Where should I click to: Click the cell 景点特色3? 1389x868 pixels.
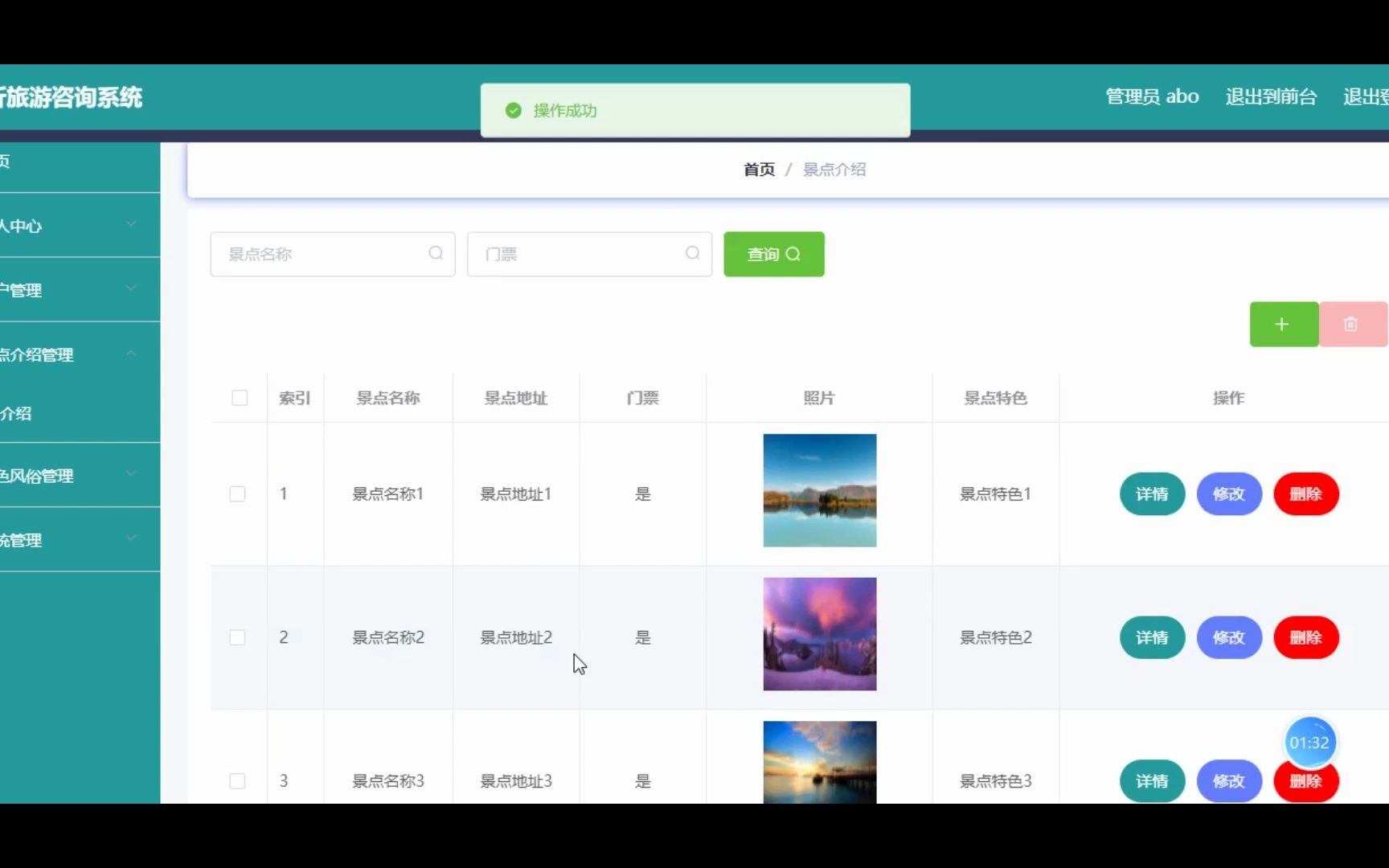point(996,780)
